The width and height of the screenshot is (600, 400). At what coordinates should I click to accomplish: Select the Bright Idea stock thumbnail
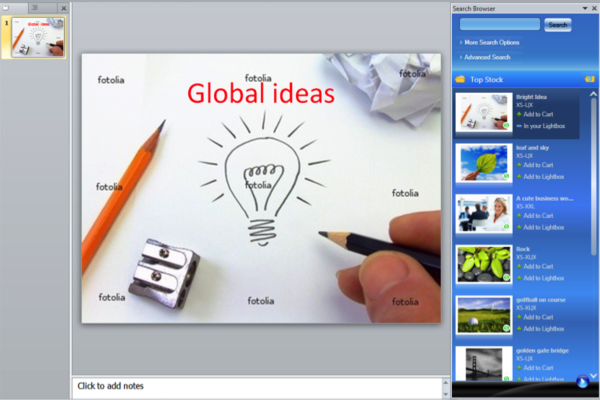(484, 112)
